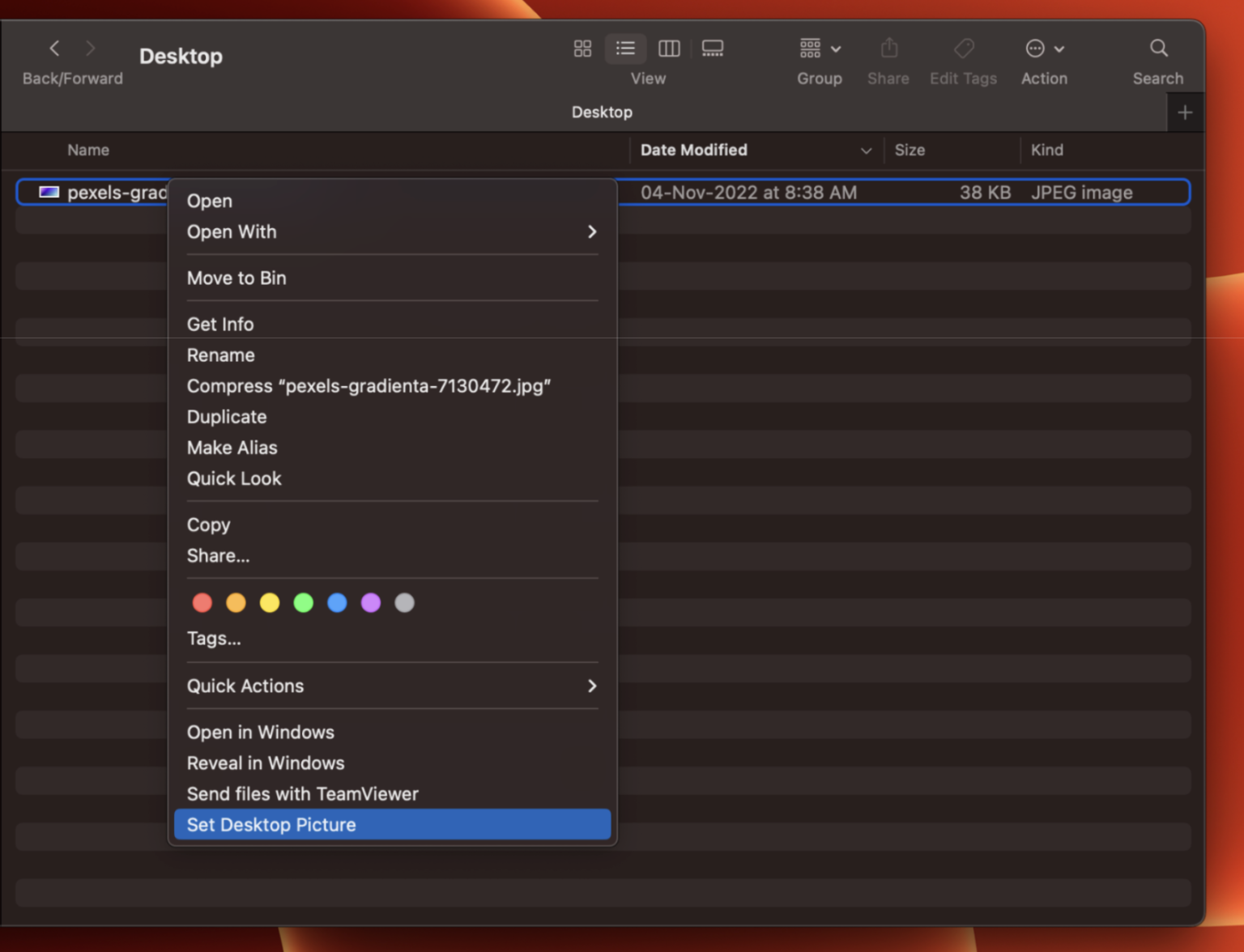Screen dimensions: 1244x952
Task: Switch to column view
Action: [669, 48]
